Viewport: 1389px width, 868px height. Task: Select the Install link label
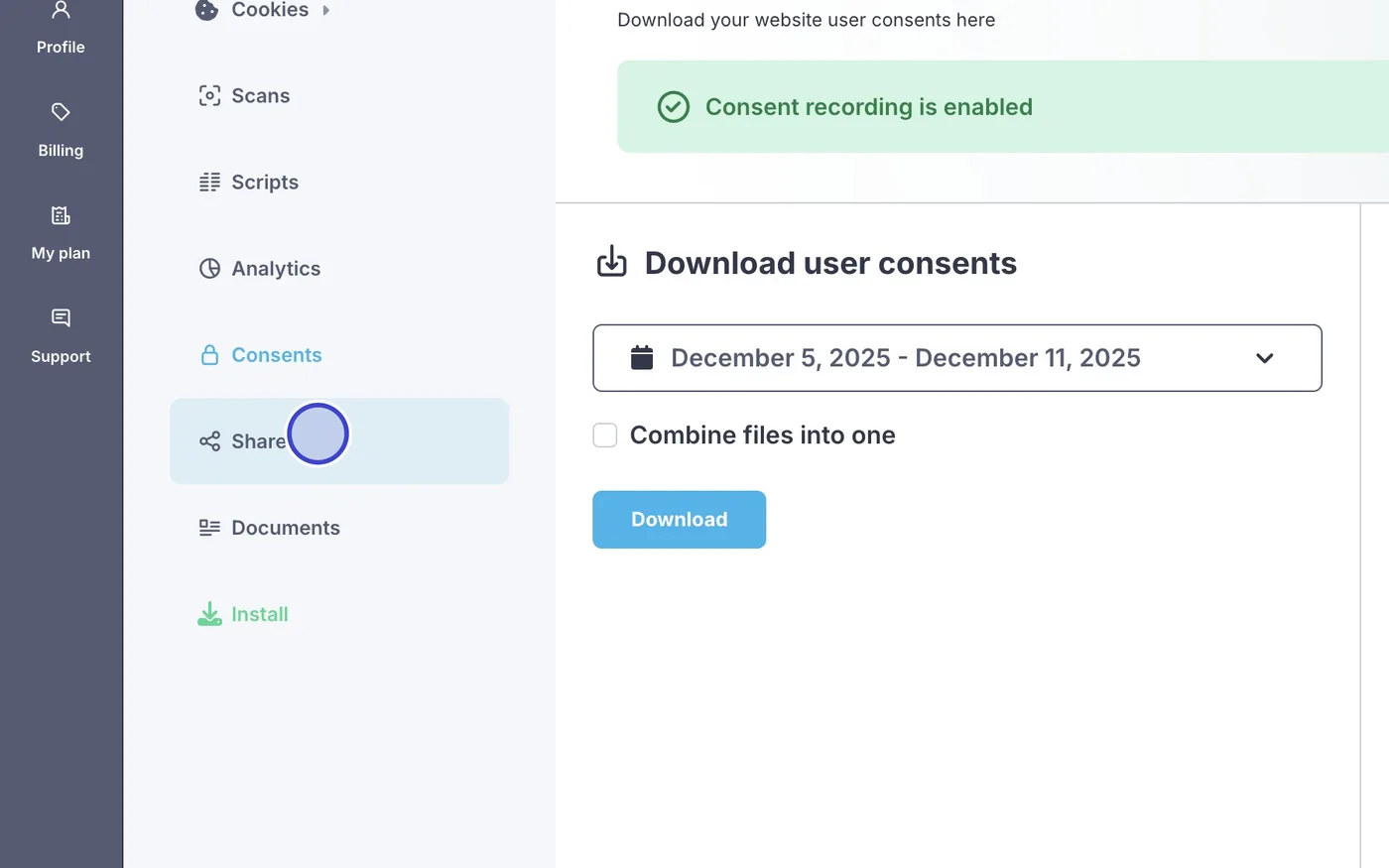click(260, 614)
